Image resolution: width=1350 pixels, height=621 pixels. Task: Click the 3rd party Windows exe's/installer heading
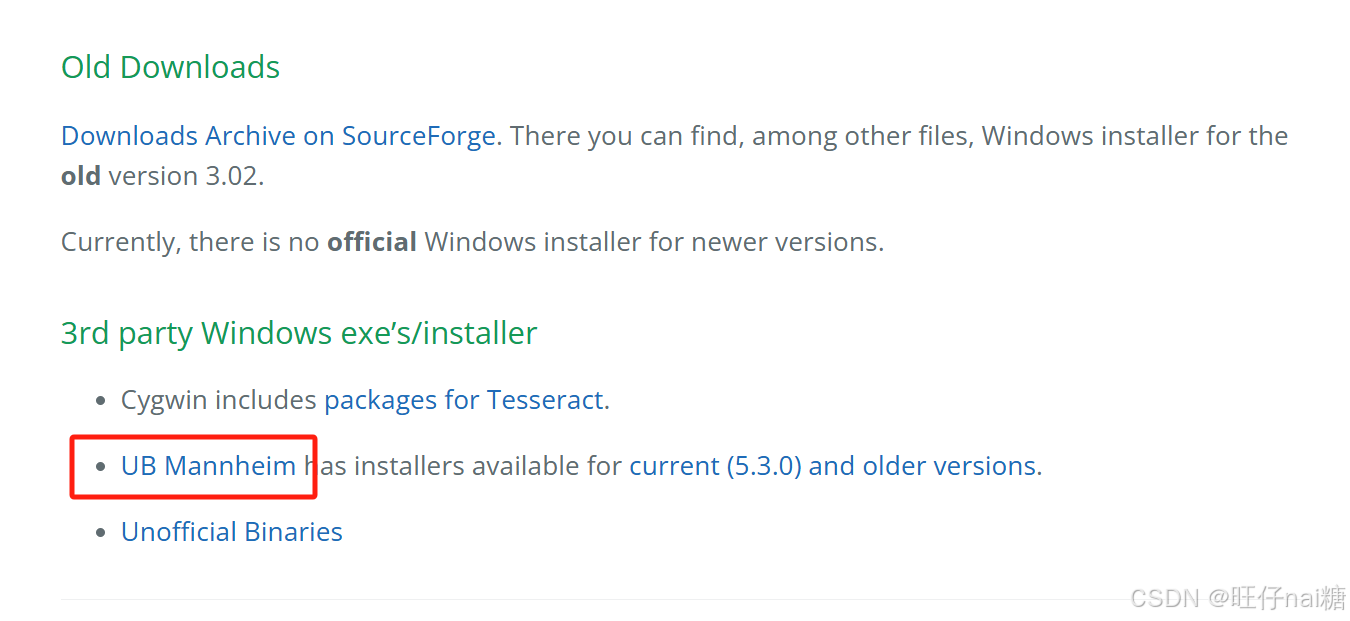point(299,333)
